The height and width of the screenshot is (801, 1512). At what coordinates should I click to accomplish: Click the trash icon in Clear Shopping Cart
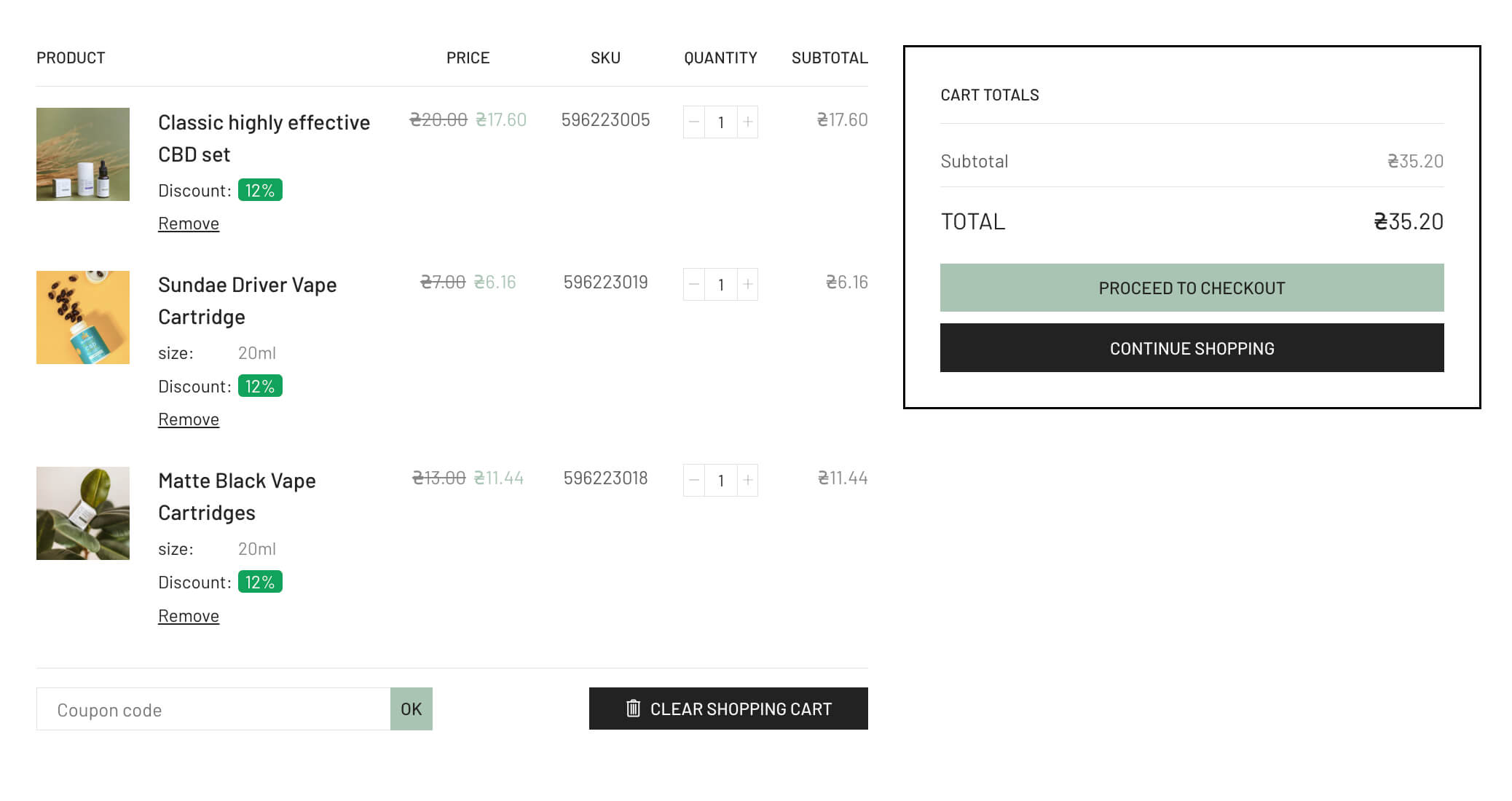pos(634,709)
